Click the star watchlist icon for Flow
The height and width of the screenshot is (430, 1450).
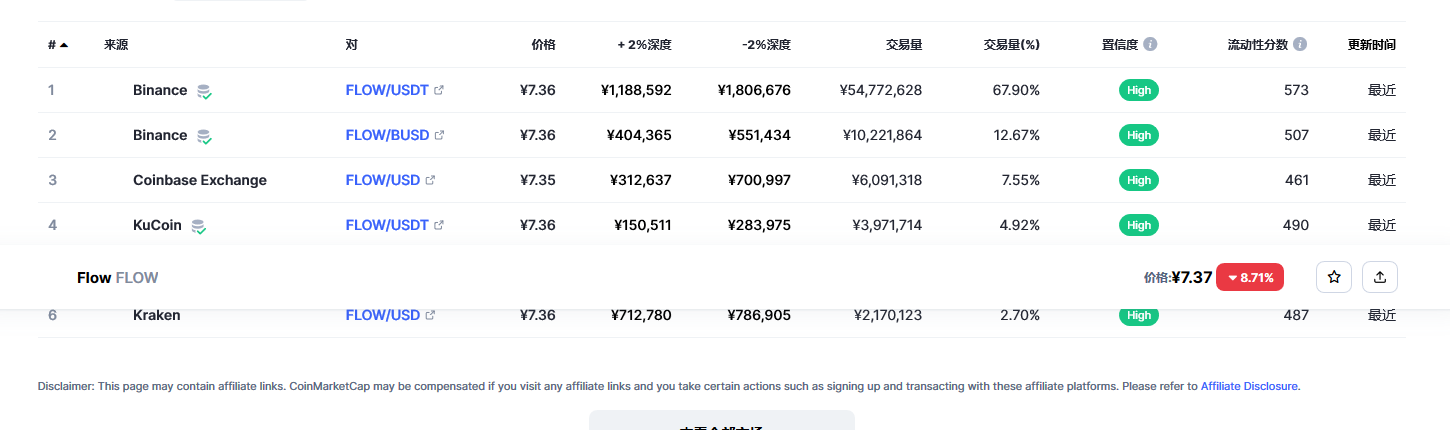tap(1333, 277)
